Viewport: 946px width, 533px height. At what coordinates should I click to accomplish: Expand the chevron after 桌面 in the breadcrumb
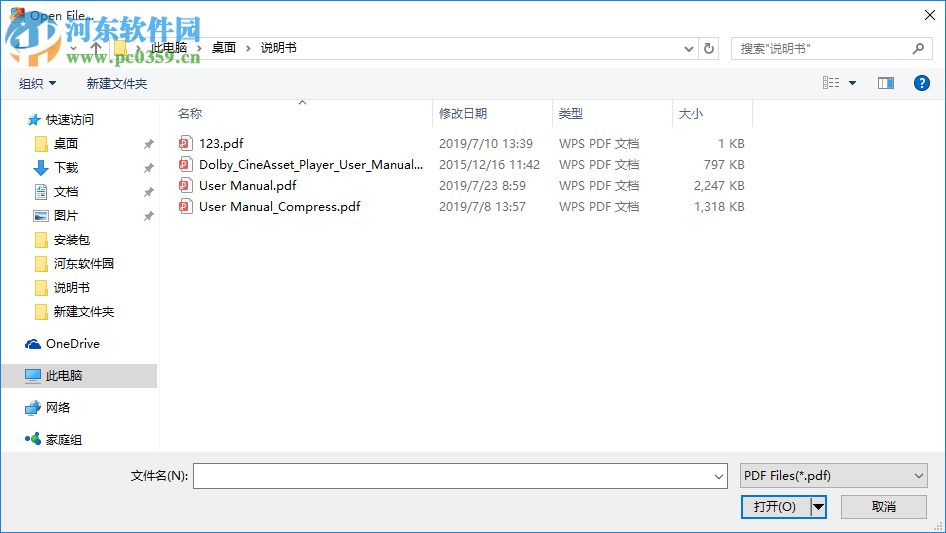click(248, 48)
